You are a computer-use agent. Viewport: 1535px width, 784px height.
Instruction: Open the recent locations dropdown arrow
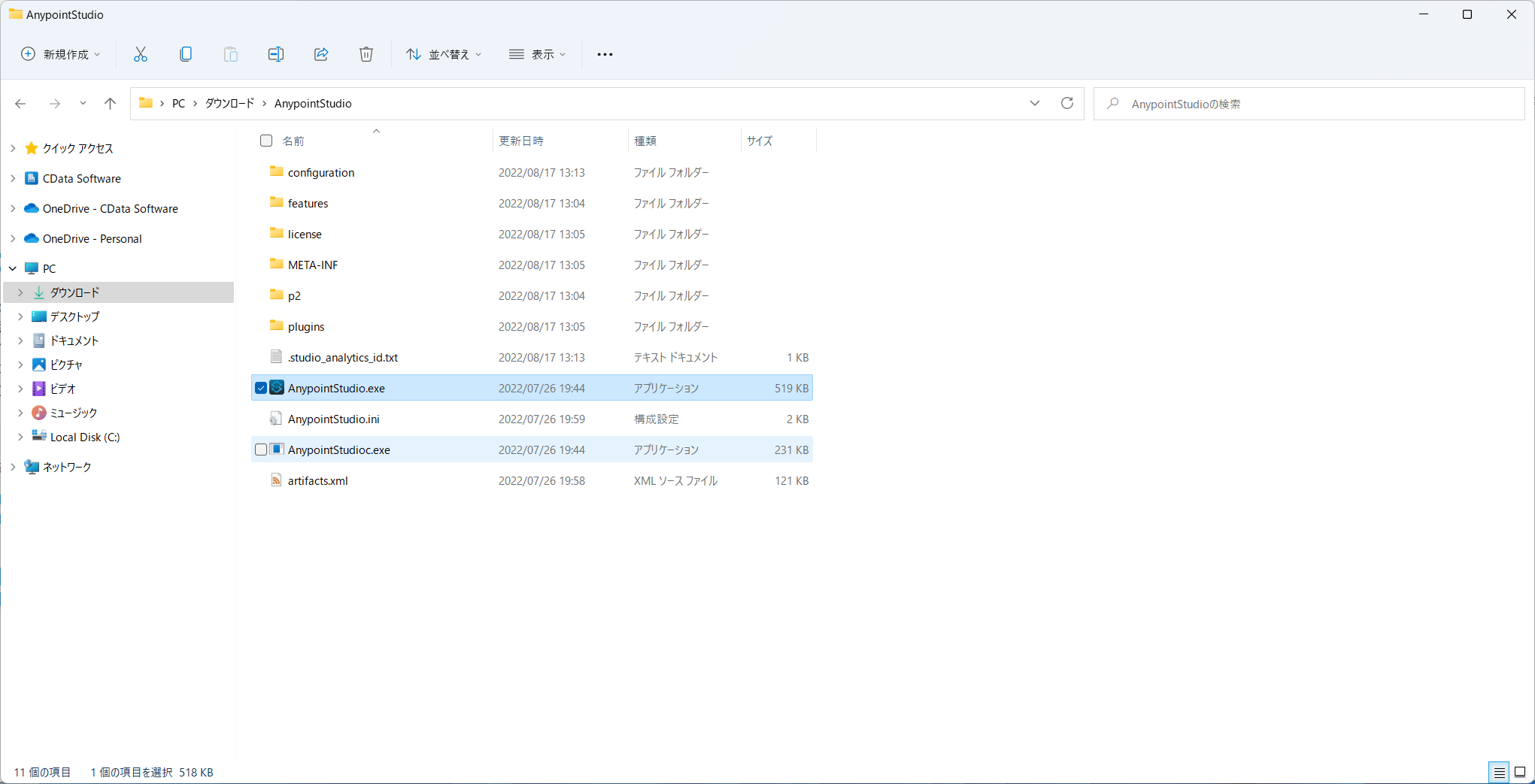(83, 104)
